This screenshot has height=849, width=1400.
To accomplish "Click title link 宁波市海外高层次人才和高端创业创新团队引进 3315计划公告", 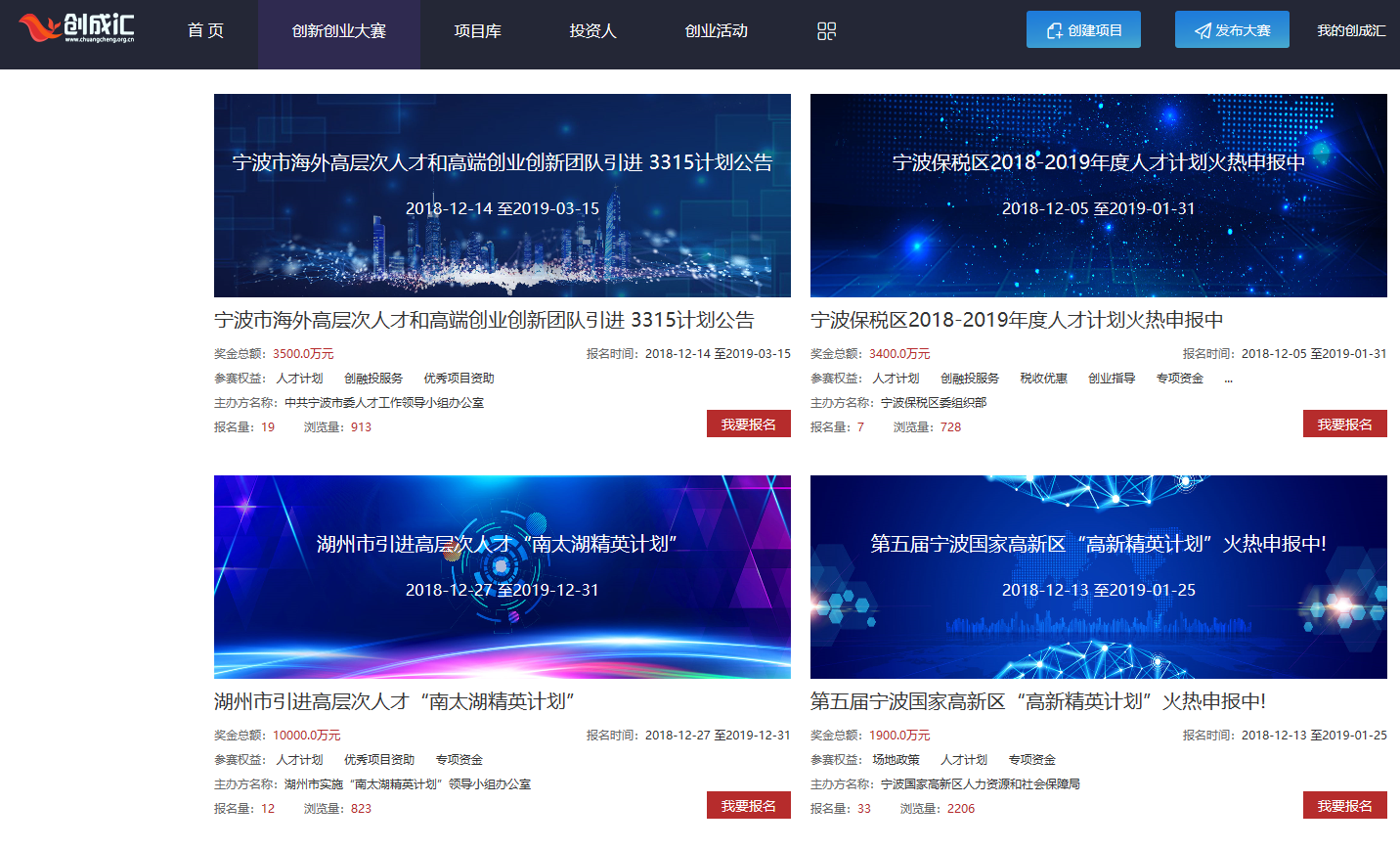I will click(x=484, y=320).
